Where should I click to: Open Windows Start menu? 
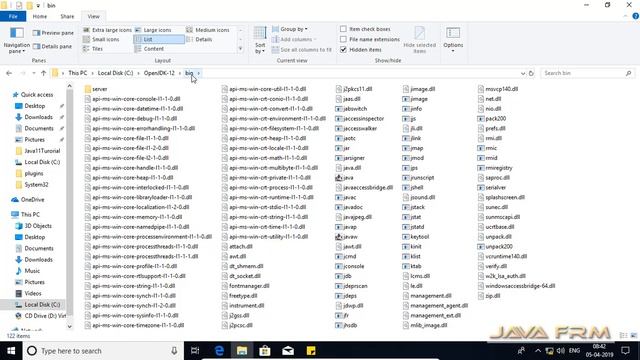[x=11, y=351]
